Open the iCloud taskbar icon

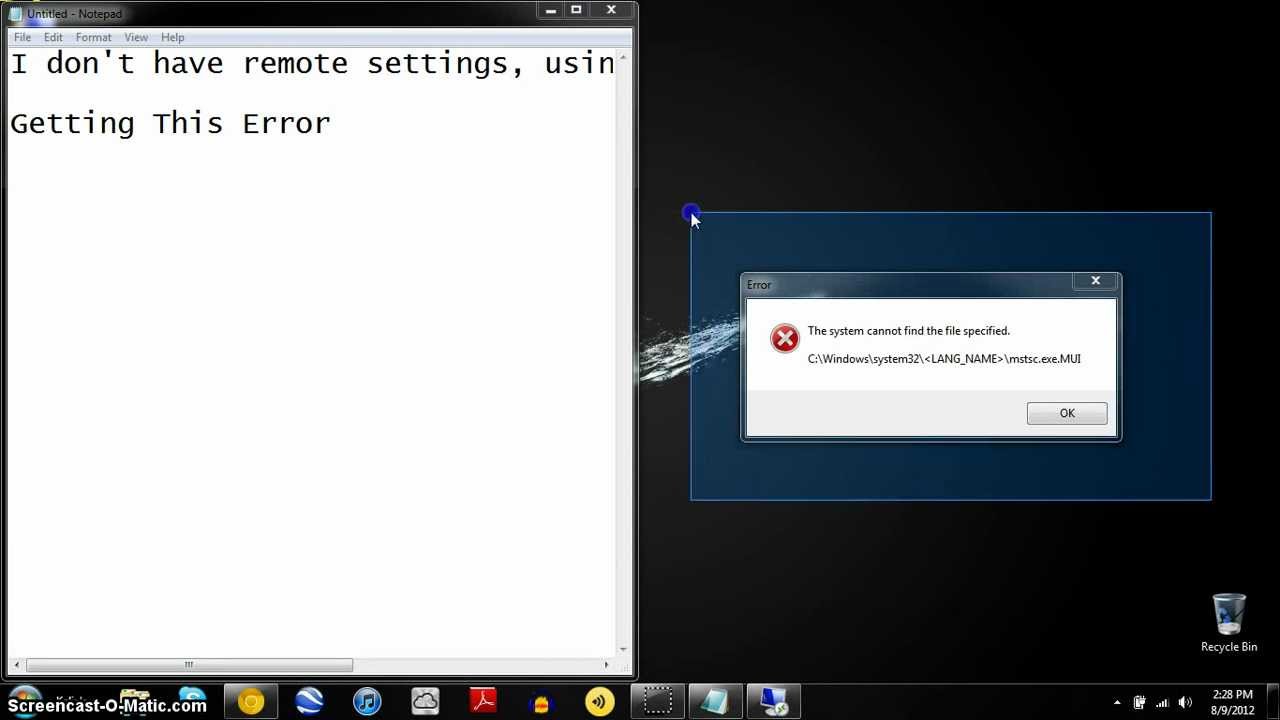point(425,702)
